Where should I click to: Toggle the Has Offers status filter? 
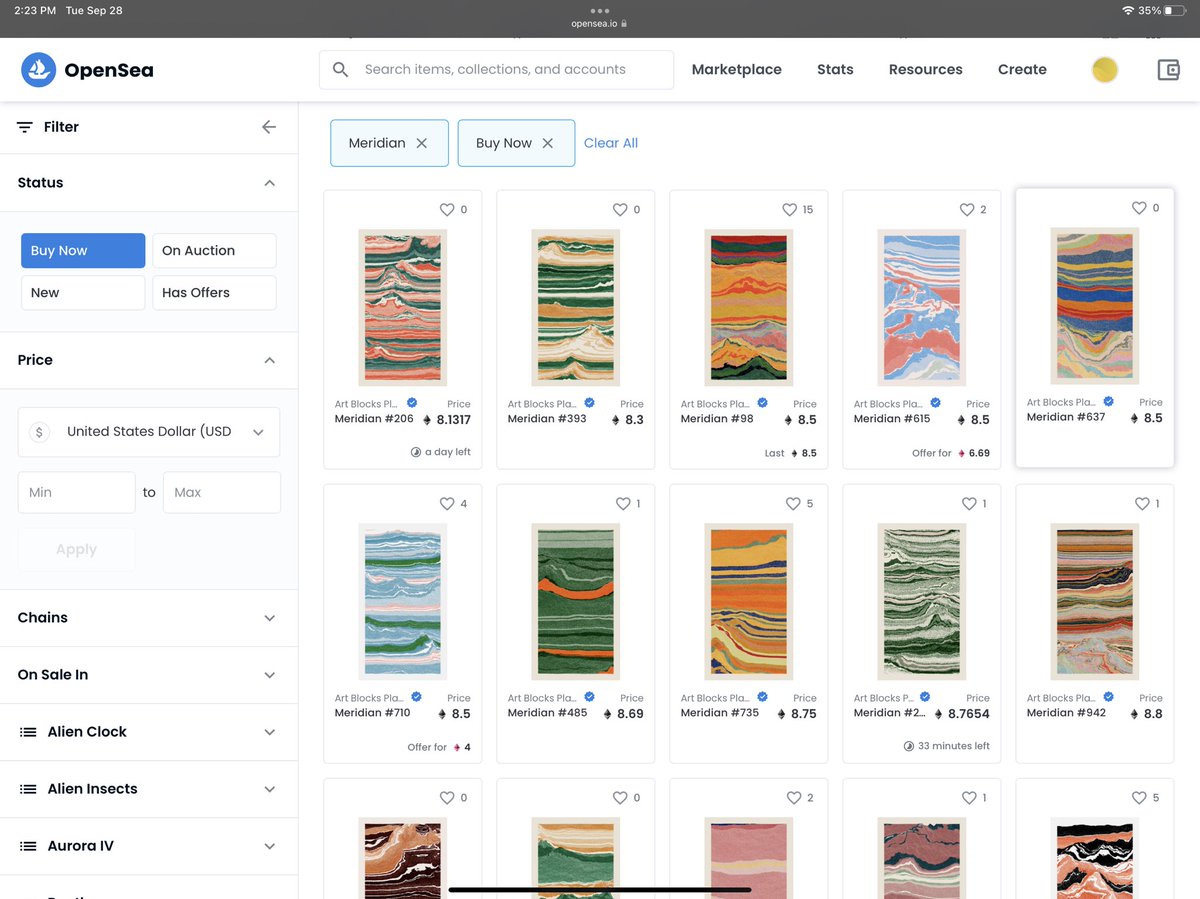pos(214,293)
